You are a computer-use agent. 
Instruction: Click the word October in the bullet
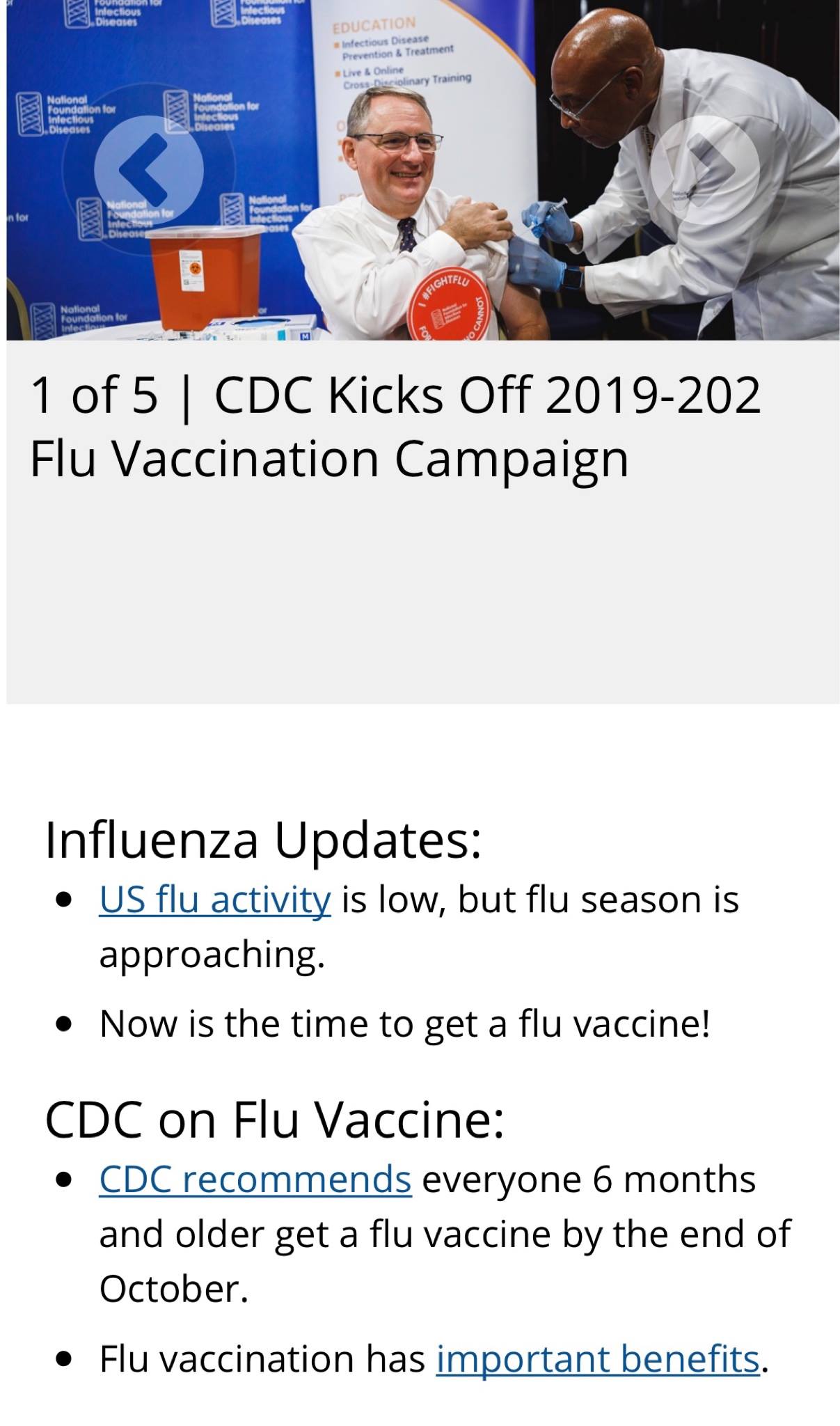tap(173, 1288)
